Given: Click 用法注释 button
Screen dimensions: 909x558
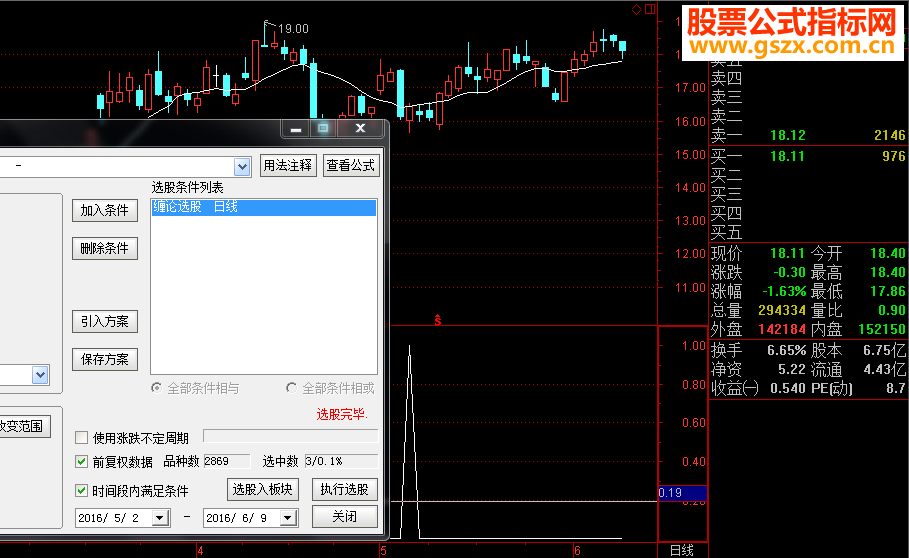Looking at the screenshot, I should pos(288,166).
